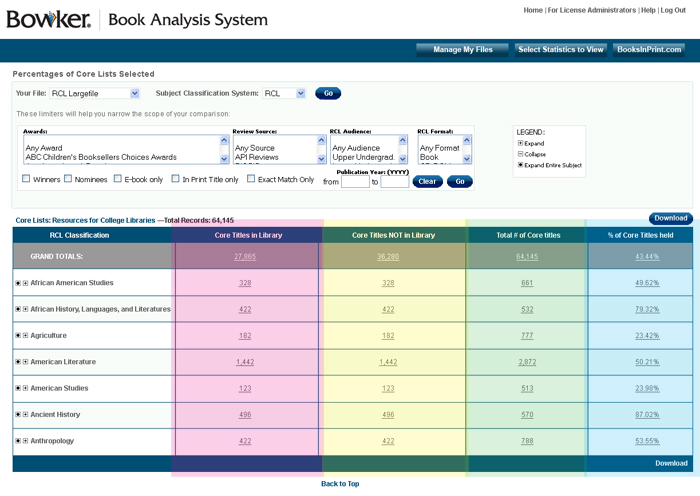Open 49.62% for African American Studies
Viewport: 700px width, 496px height.
(x=647, y=283)
